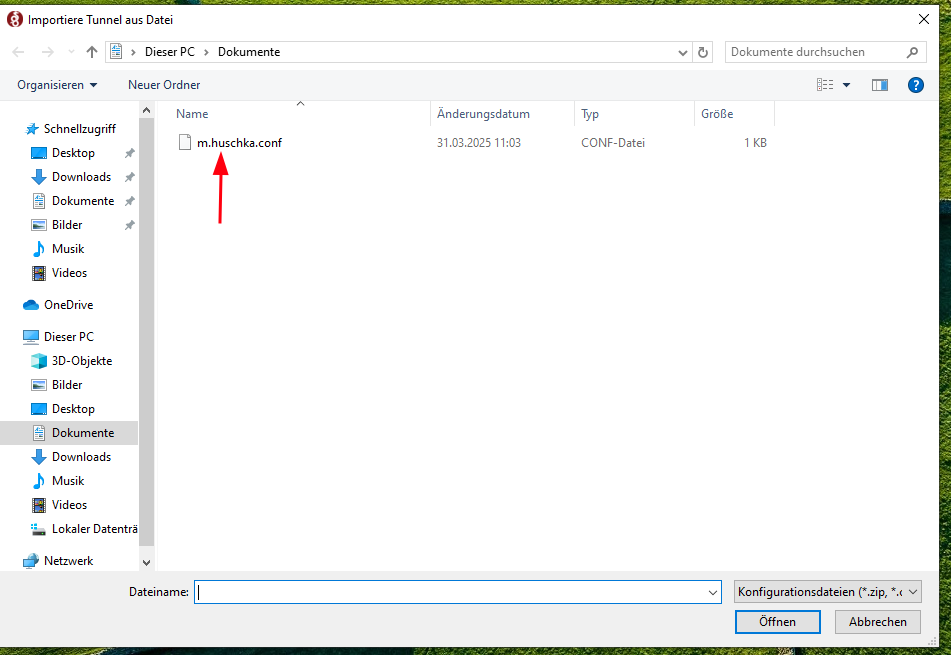Screen dimensions: 951x655
Task: Click the Dateiname text input field
Action: tap(450, 592)
